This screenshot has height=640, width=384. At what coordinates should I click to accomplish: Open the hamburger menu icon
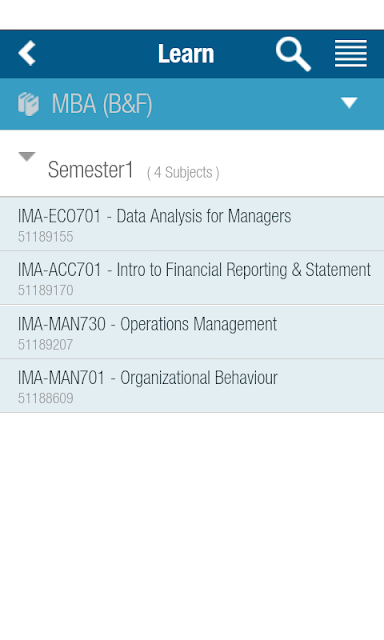[x=351, y=53]
